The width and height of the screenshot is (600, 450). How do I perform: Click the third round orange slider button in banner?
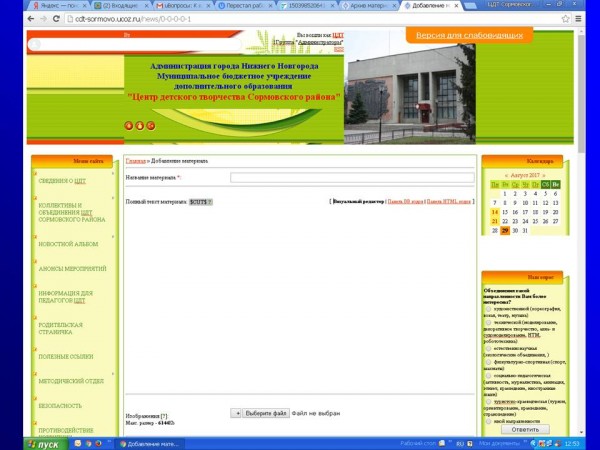151,126
